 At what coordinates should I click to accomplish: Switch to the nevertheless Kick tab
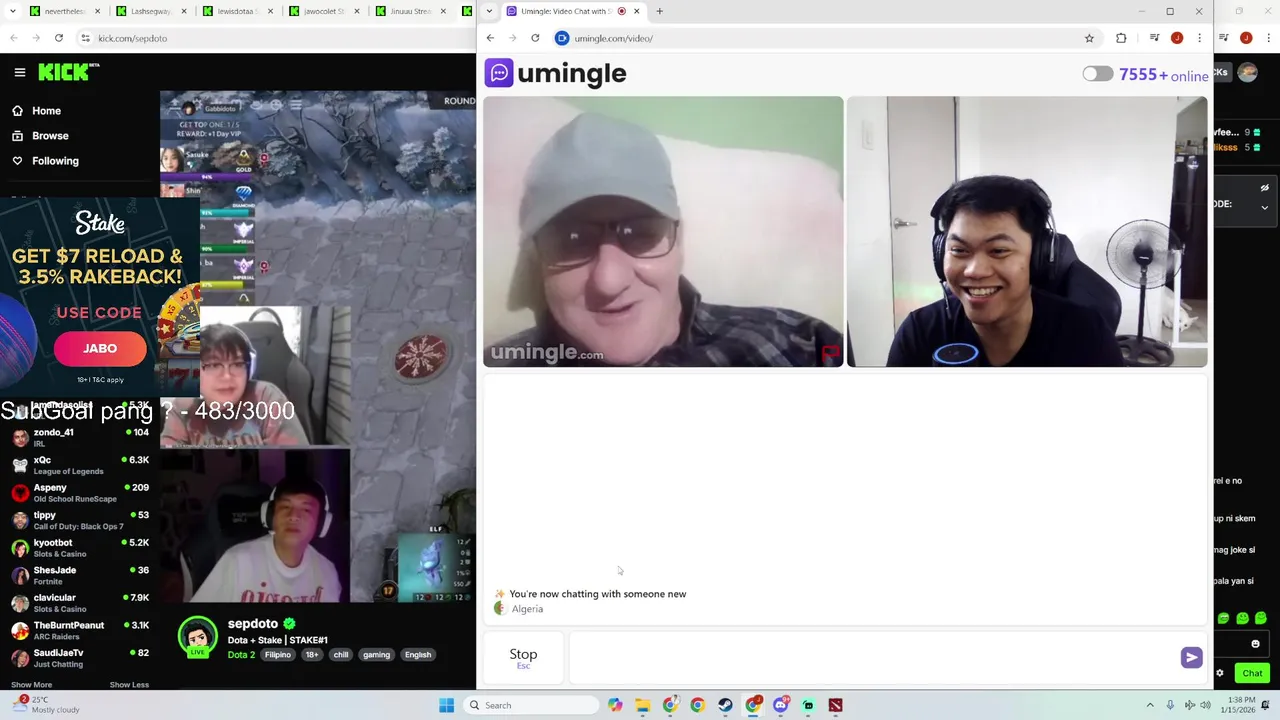click(x=64, y=11)
